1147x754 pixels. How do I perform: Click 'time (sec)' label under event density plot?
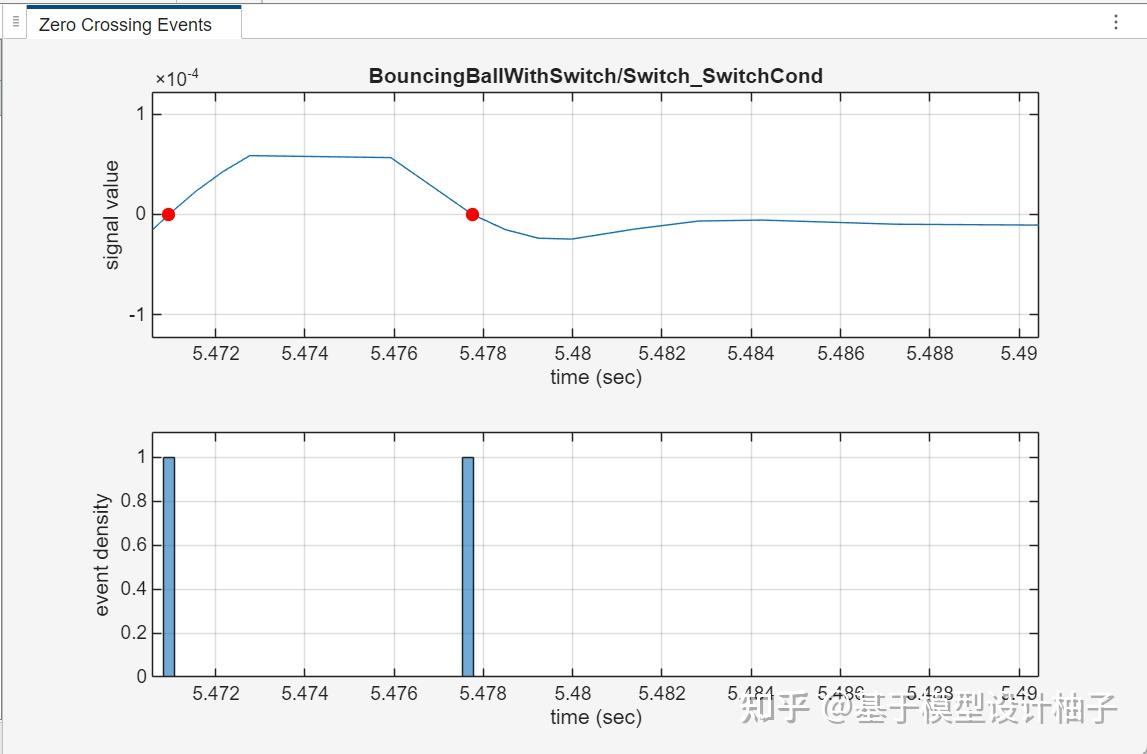coord(596,717)
